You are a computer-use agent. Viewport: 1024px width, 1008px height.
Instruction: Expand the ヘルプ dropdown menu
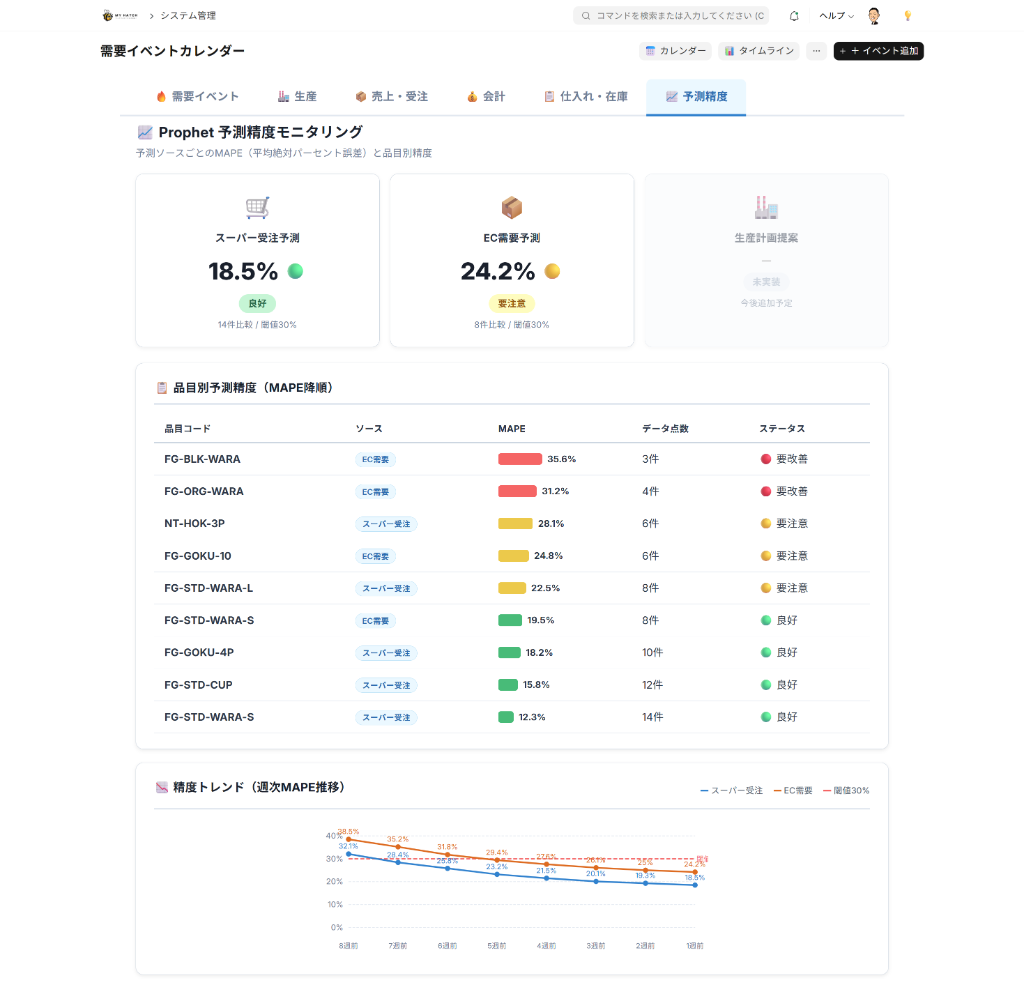pos(836,16)
